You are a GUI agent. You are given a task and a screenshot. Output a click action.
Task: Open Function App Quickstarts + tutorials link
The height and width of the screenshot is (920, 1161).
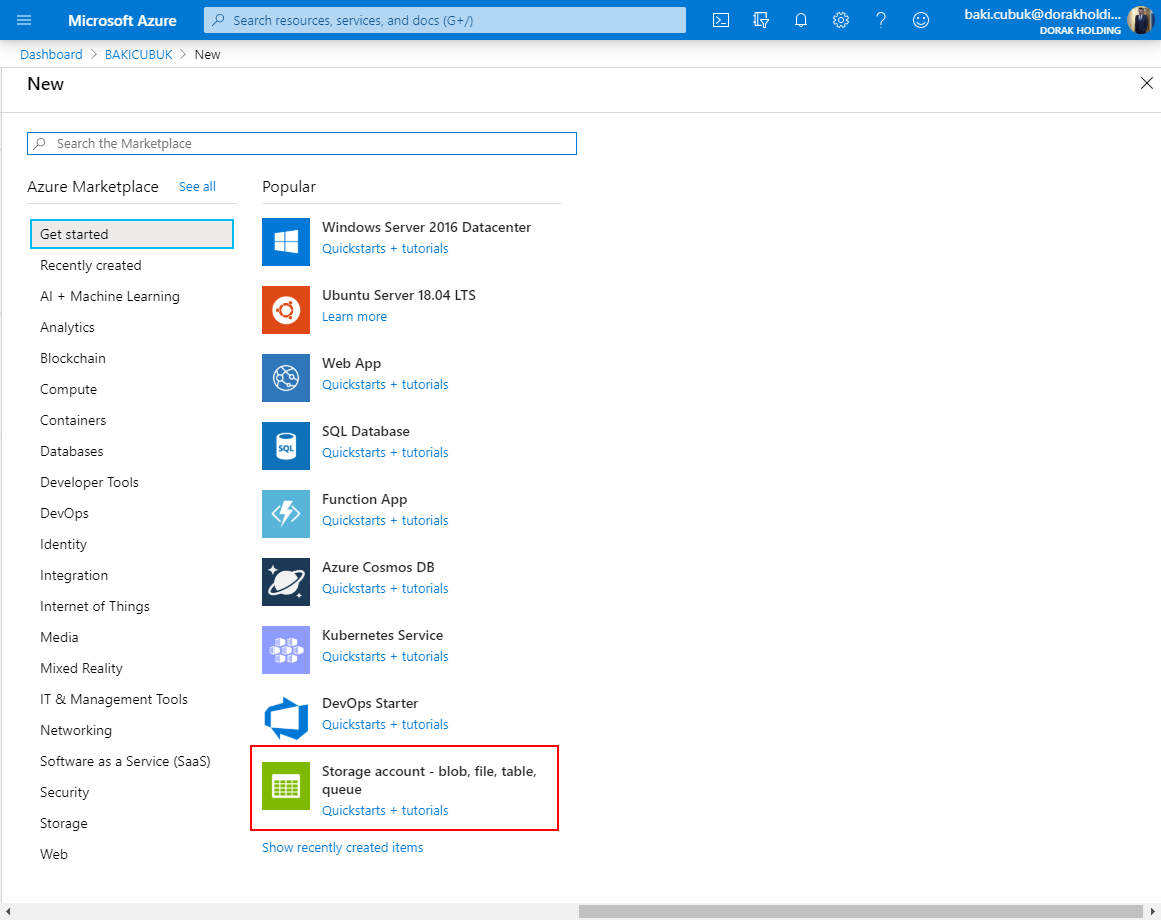click(x=385, y=521)
